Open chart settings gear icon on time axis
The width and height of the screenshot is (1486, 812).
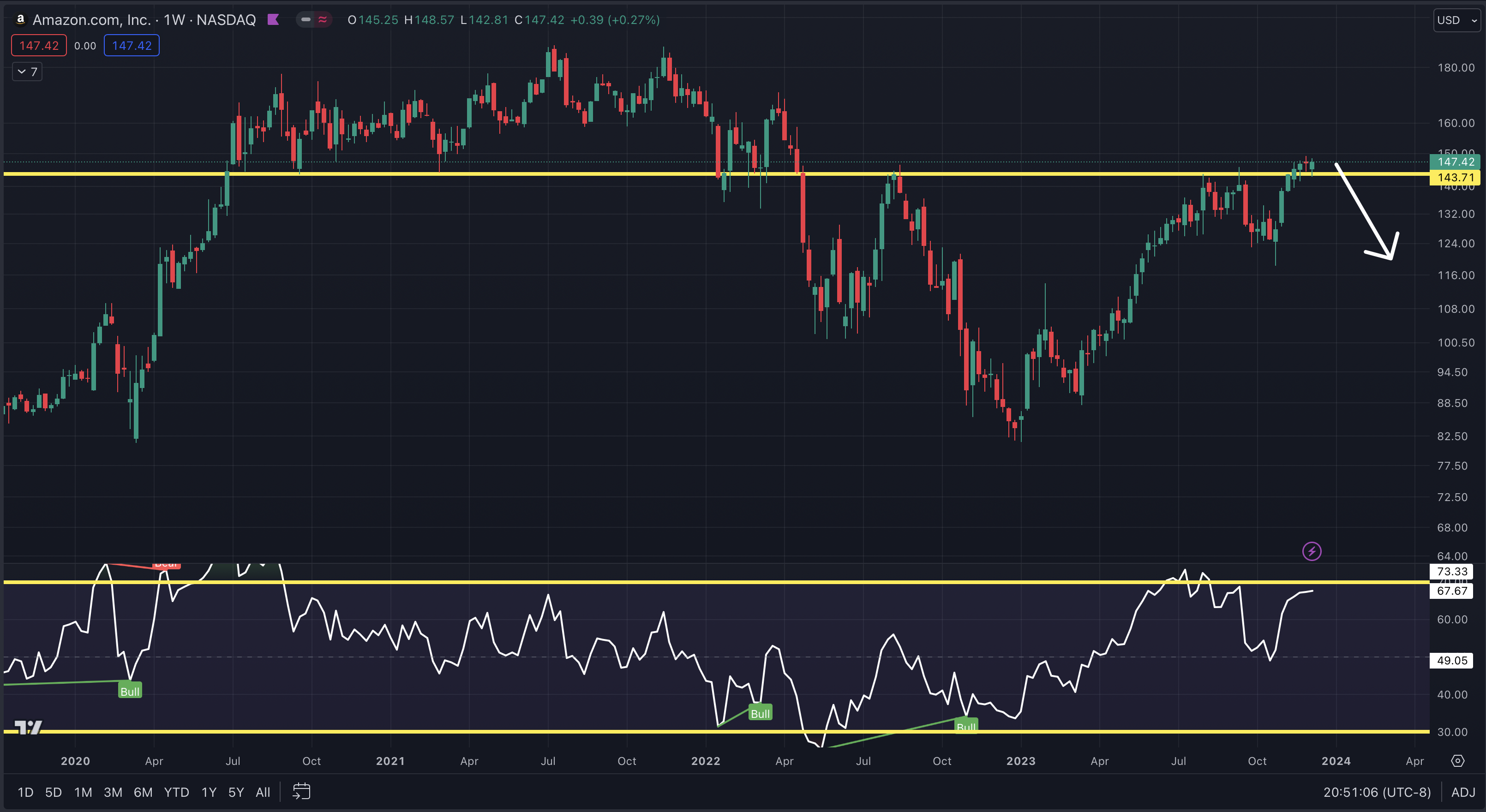pos(1458,761)
